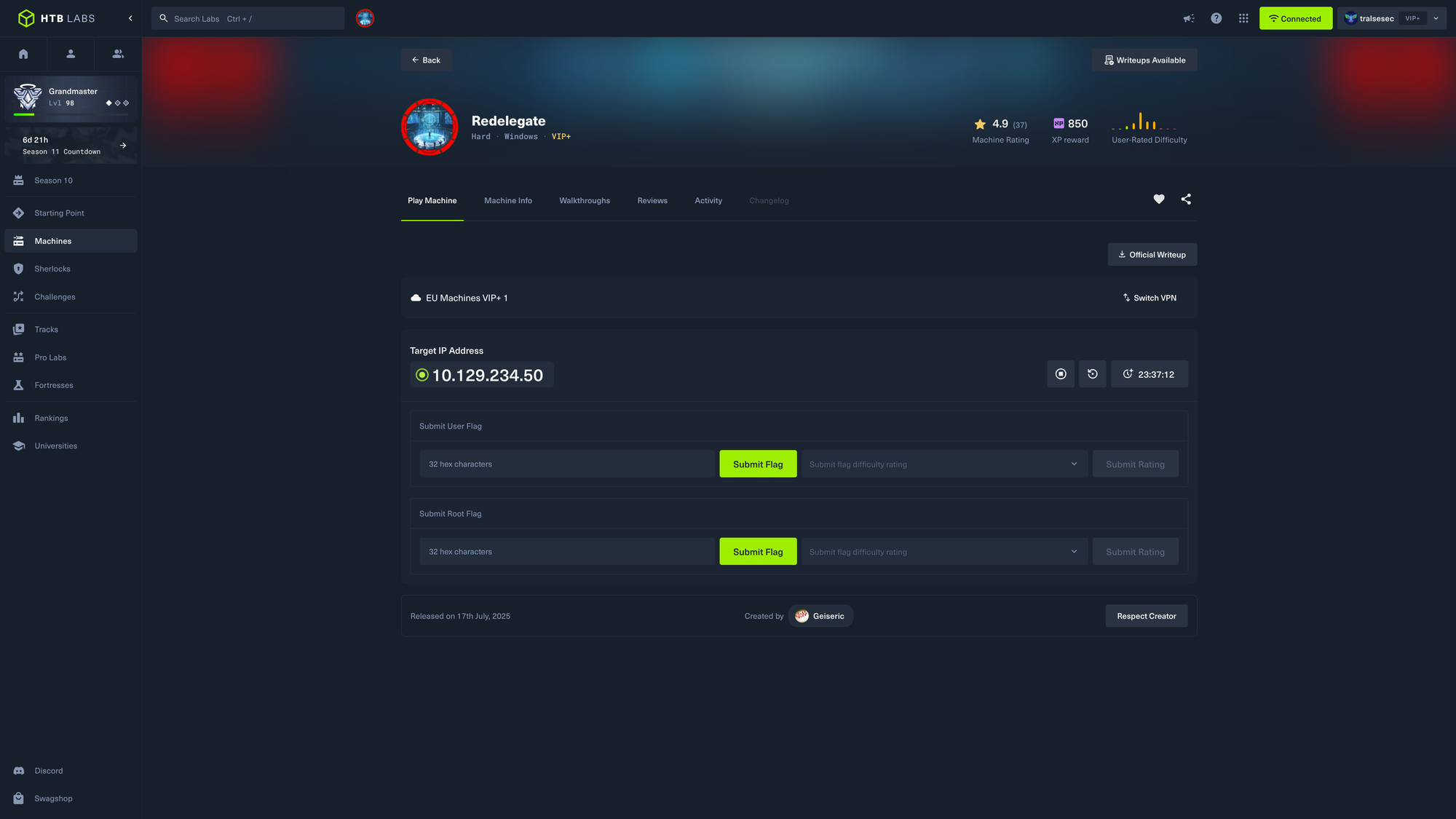Switch to the Walkthroughs tab
Image resolution: width=1456 pixels, height=819 pixels.
coord(585,201)
